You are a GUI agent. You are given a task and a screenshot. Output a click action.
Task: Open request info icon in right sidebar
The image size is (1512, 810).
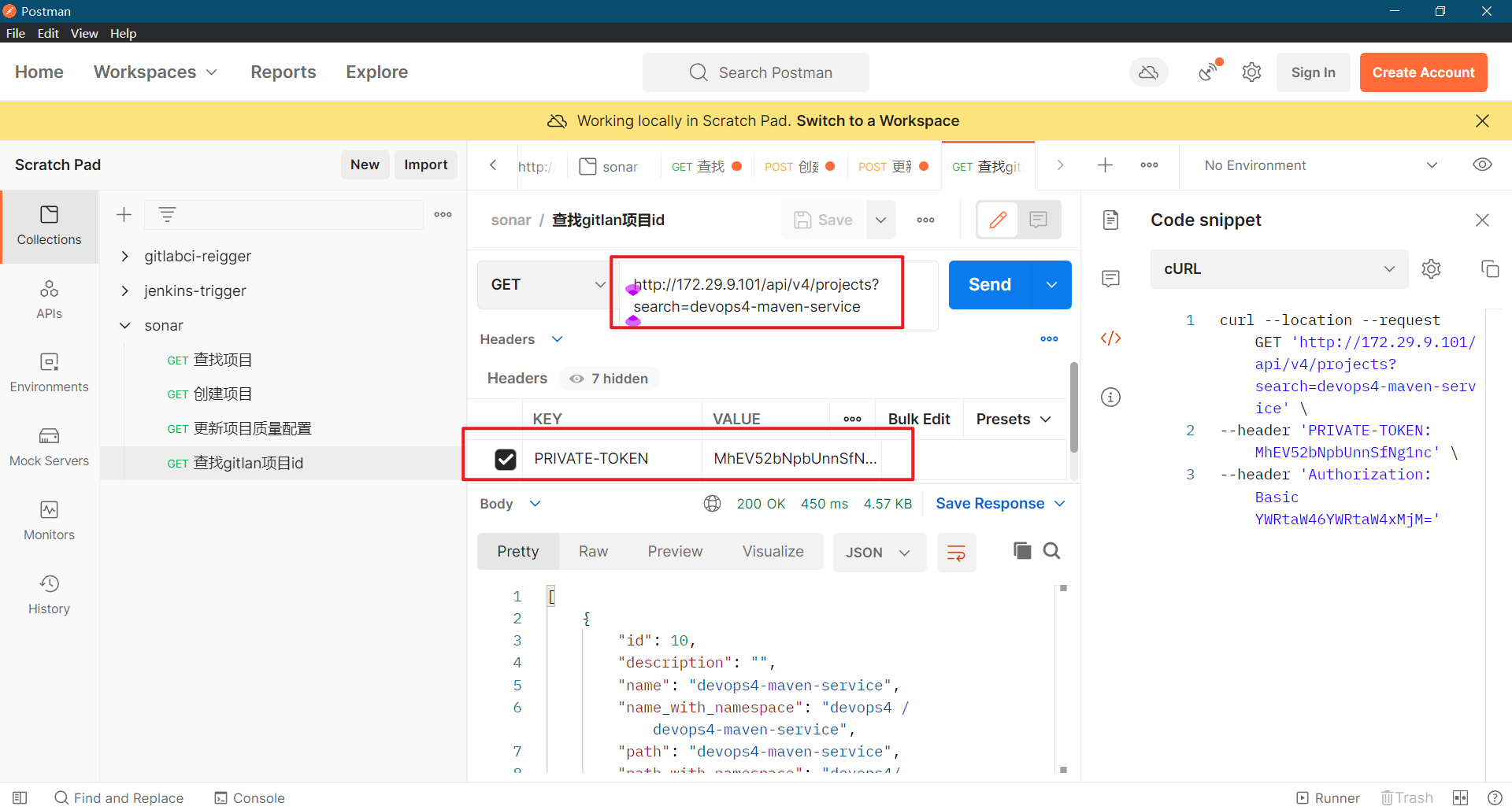[1110, 397]
